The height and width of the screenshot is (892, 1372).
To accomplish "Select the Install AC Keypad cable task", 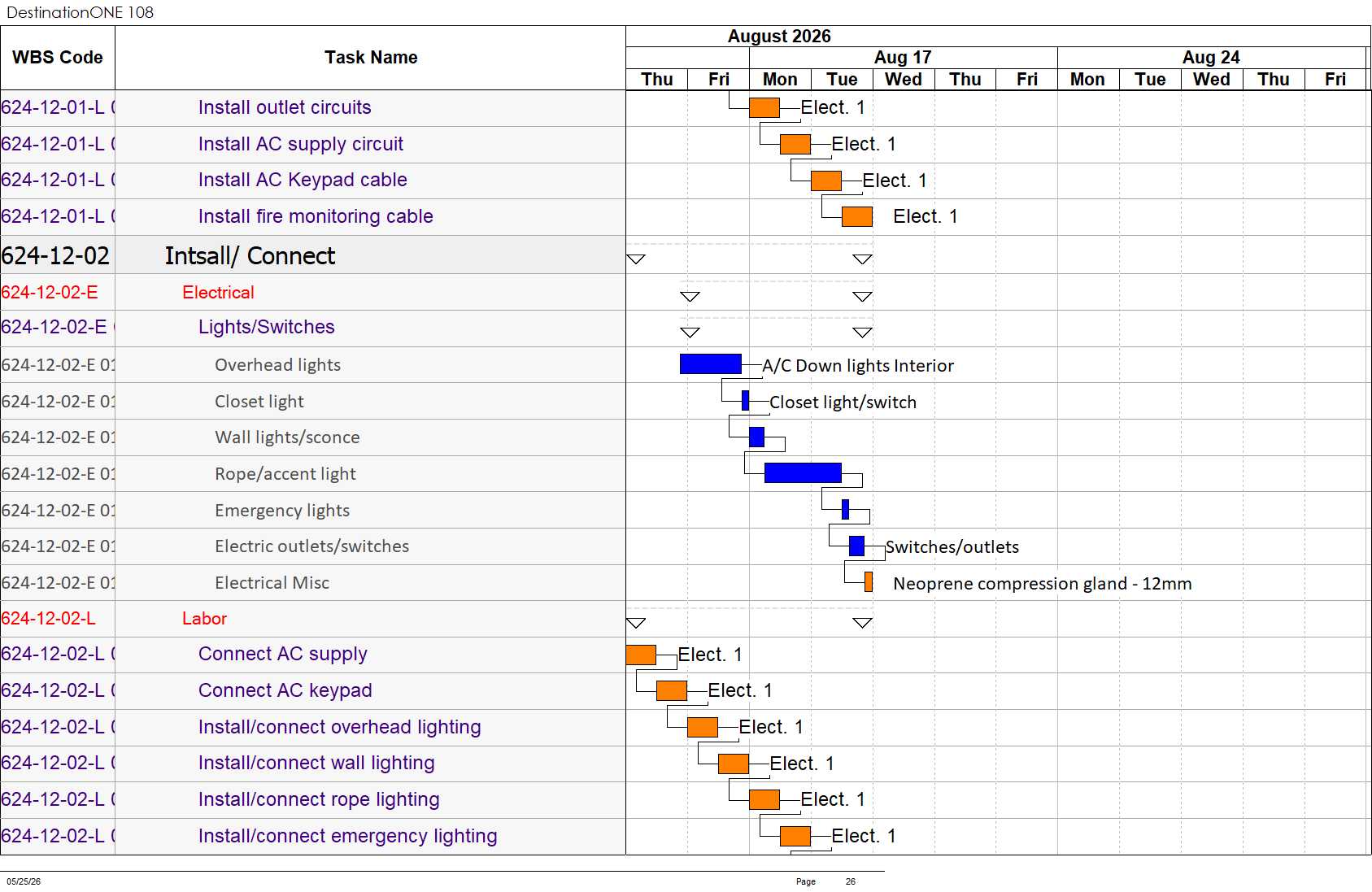I will point(303,181).
